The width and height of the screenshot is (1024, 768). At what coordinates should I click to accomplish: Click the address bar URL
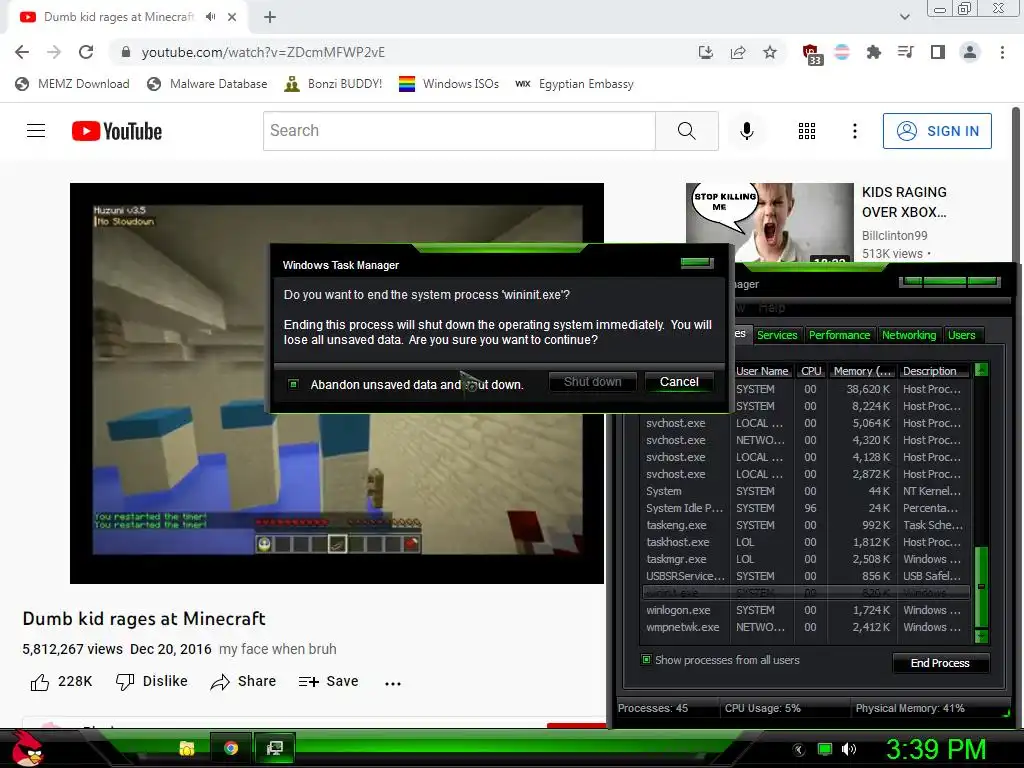click(263, 52)
